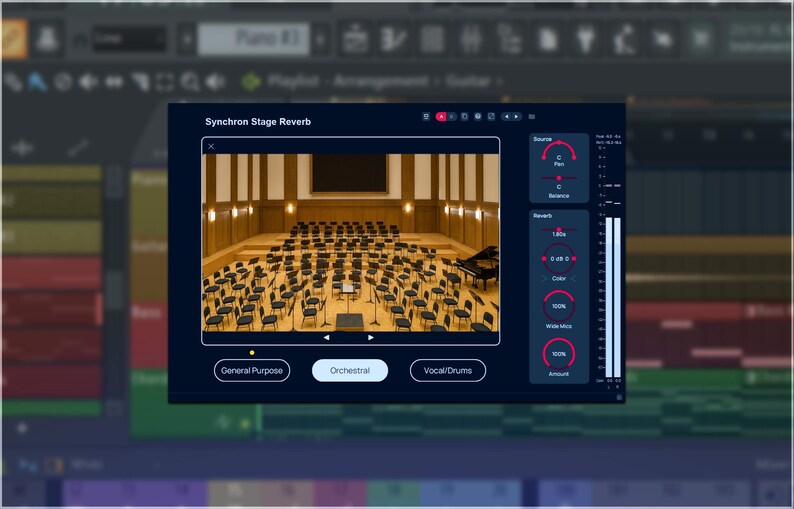Select preset slot A
Screen dimensions: 794x509
pyautogui.click(x=442, y=116)
